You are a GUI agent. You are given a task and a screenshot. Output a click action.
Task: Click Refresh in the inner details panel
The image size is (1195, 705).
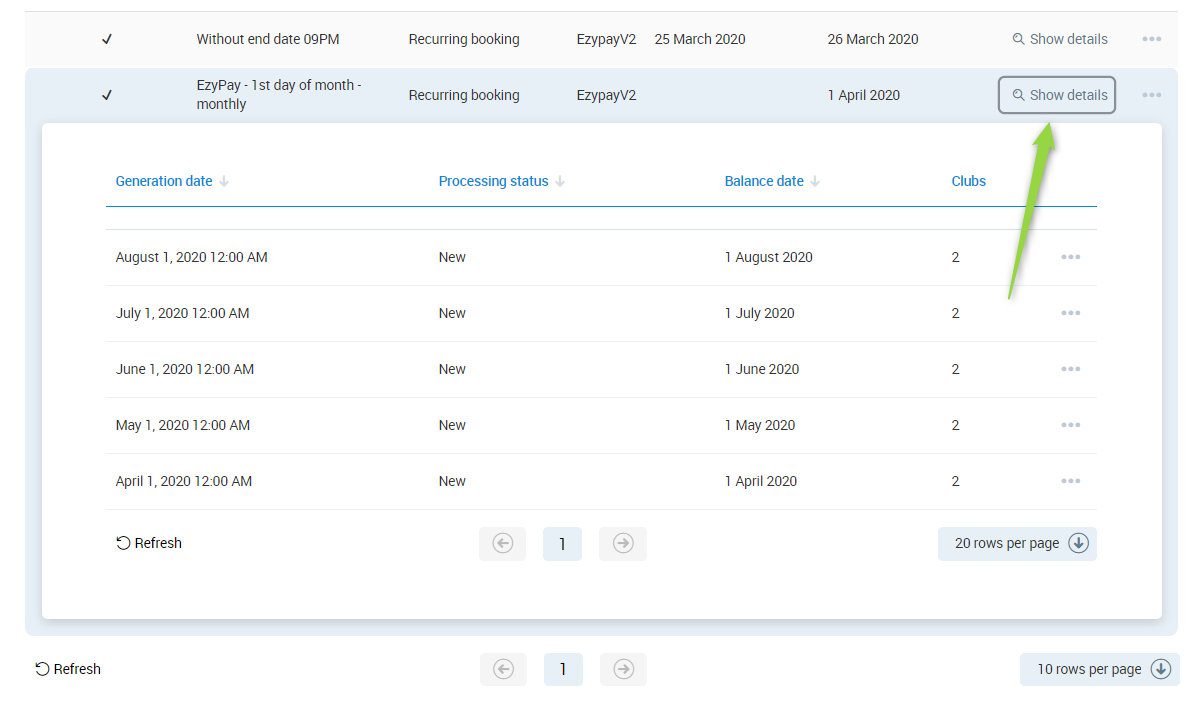point(149,543)
